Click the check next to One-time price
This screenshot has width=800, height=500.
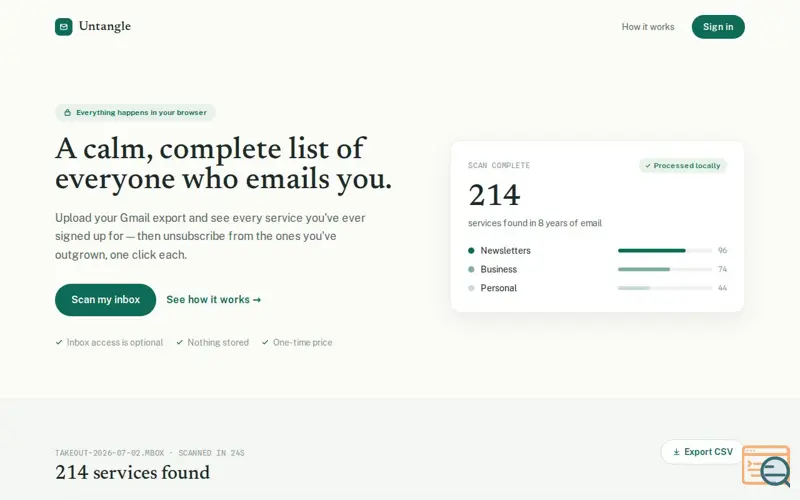265,342
